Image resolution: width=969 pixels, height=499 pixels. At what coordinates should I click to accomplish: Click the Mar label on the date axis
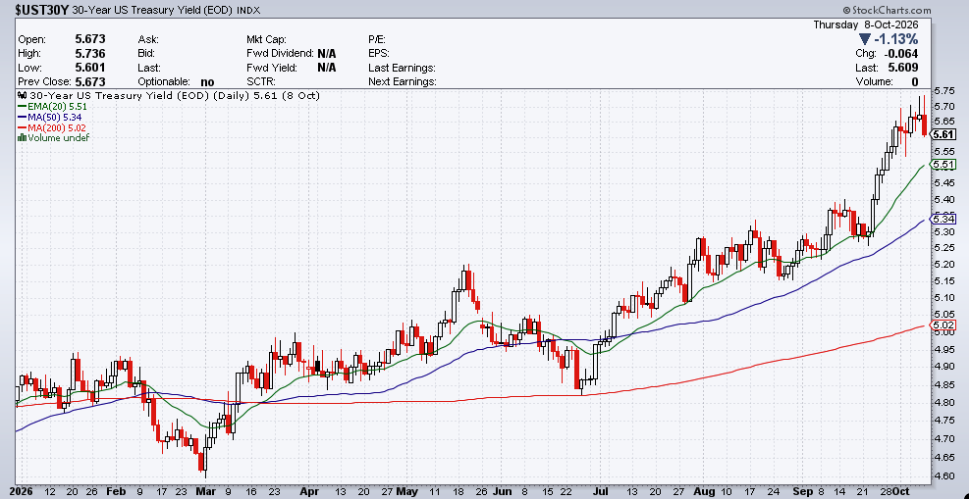(x=204, y=491)
